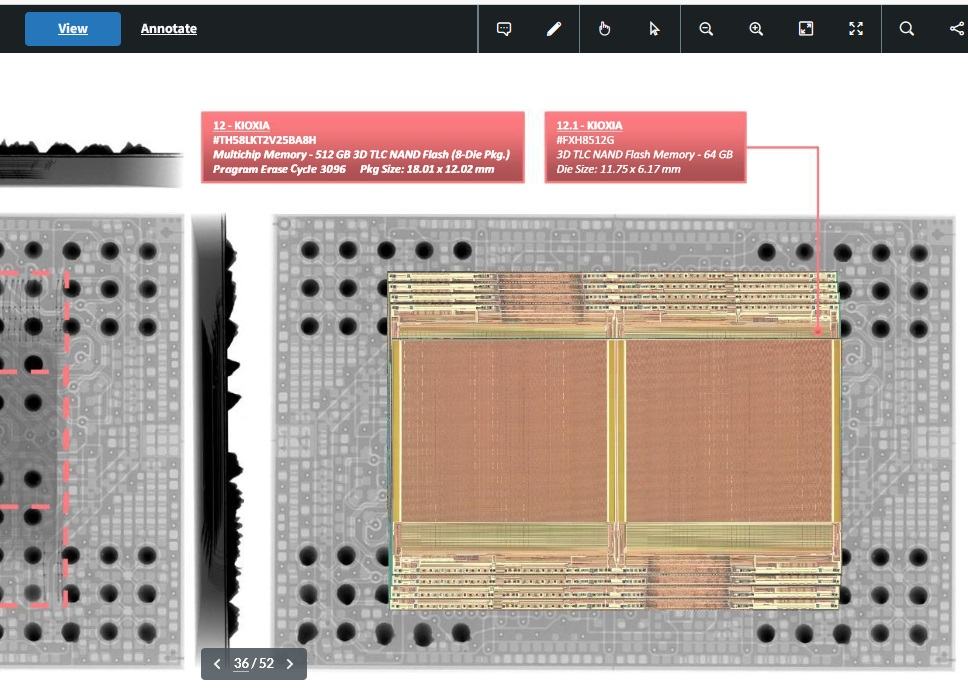Select the Multichip Memory 512 GB description text
Viewport: 968px width, 691px height.
pos(362,154)
